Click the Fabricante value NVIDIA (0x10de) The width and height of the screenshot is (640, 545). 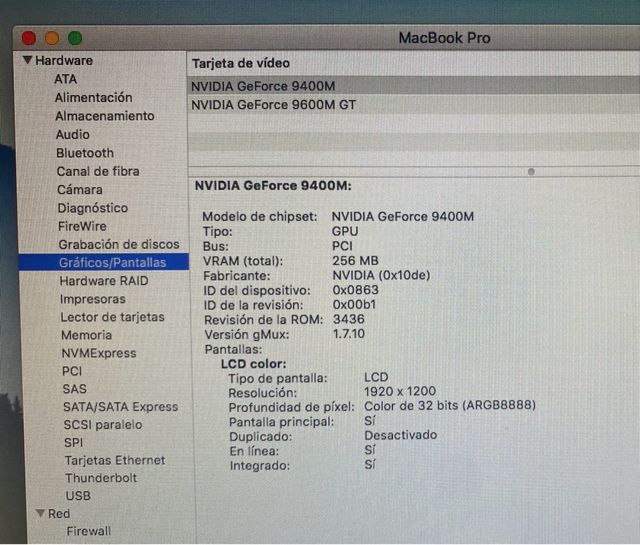pos(381,275)
